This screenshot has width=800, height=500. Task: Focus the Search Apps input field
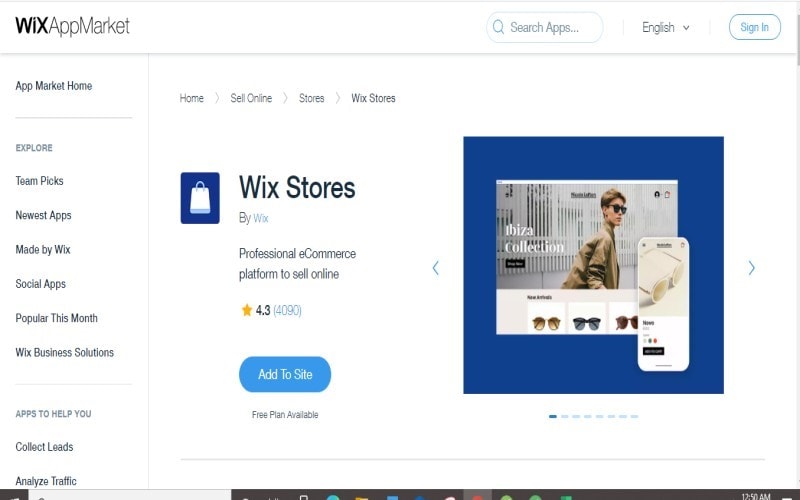click(x=544, y=27)
